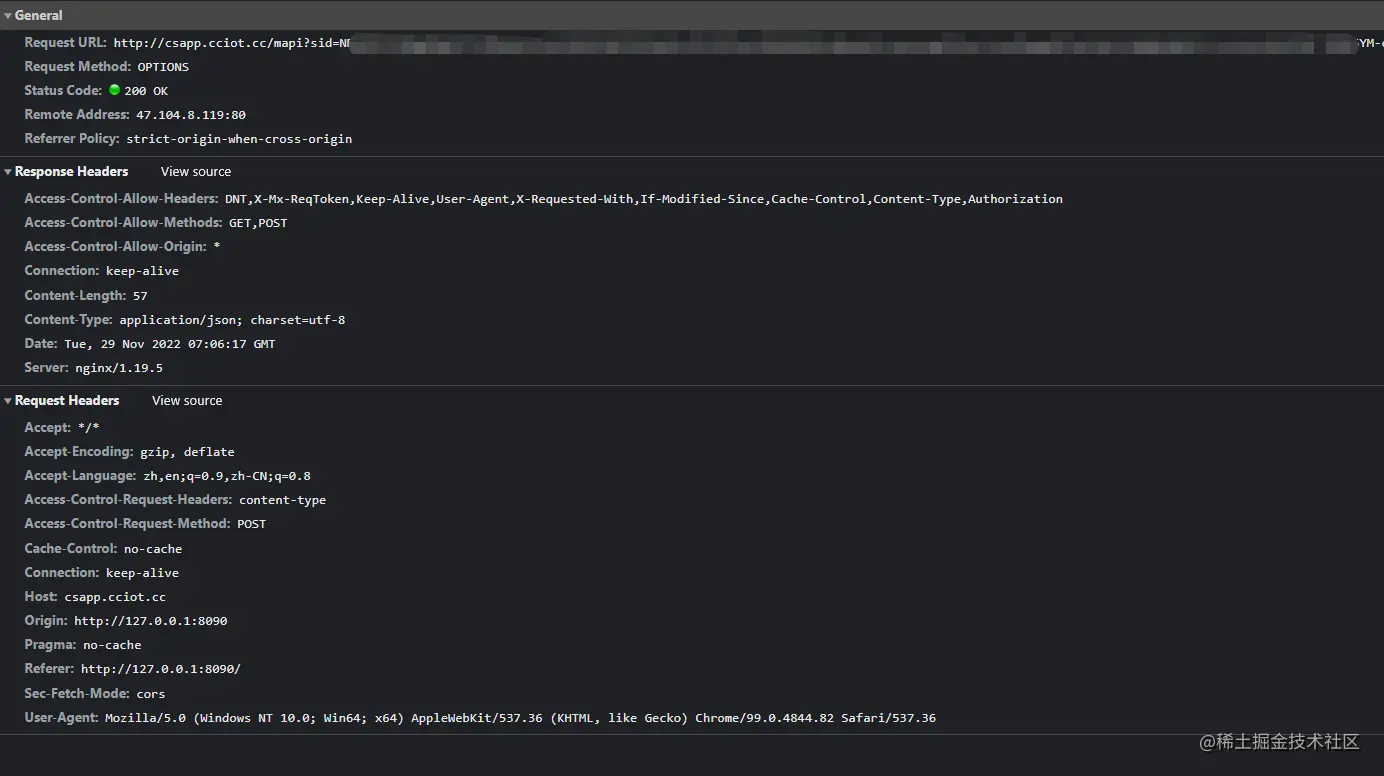
Task: Select Origin value http://127.0.0.1:8090
Action: click(151, 621)
